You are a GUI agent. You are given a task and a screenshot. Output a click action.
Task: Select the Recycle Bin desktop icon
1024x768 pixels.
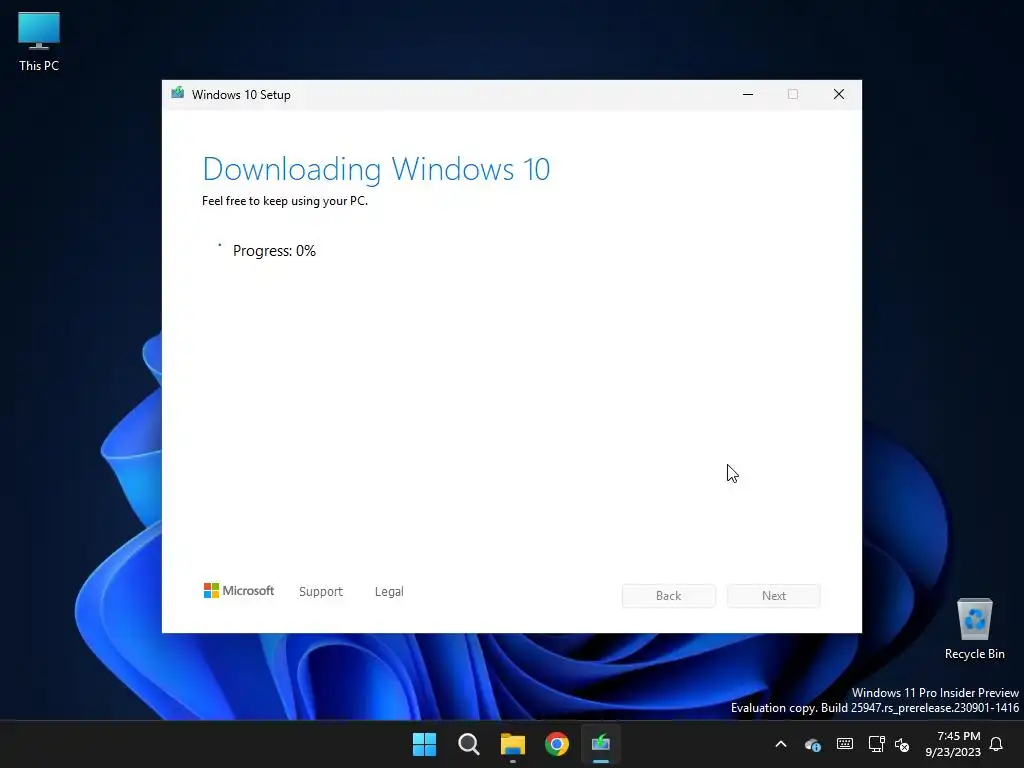(974, 630)
